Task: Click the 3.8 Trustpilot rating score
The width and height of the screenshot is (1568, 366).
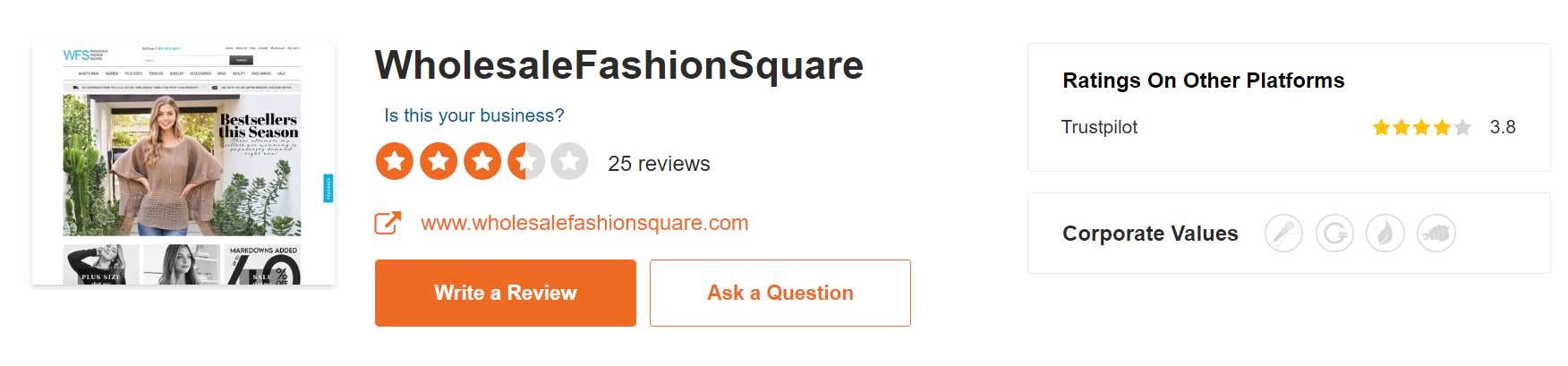Action: tap(1503, 127)
